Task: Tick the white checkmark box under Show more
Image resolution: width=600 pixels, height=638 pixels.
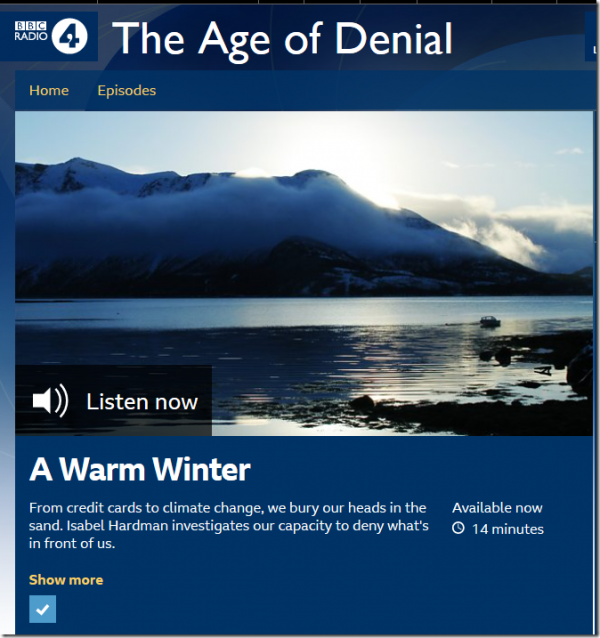Action: click(42, 609)
